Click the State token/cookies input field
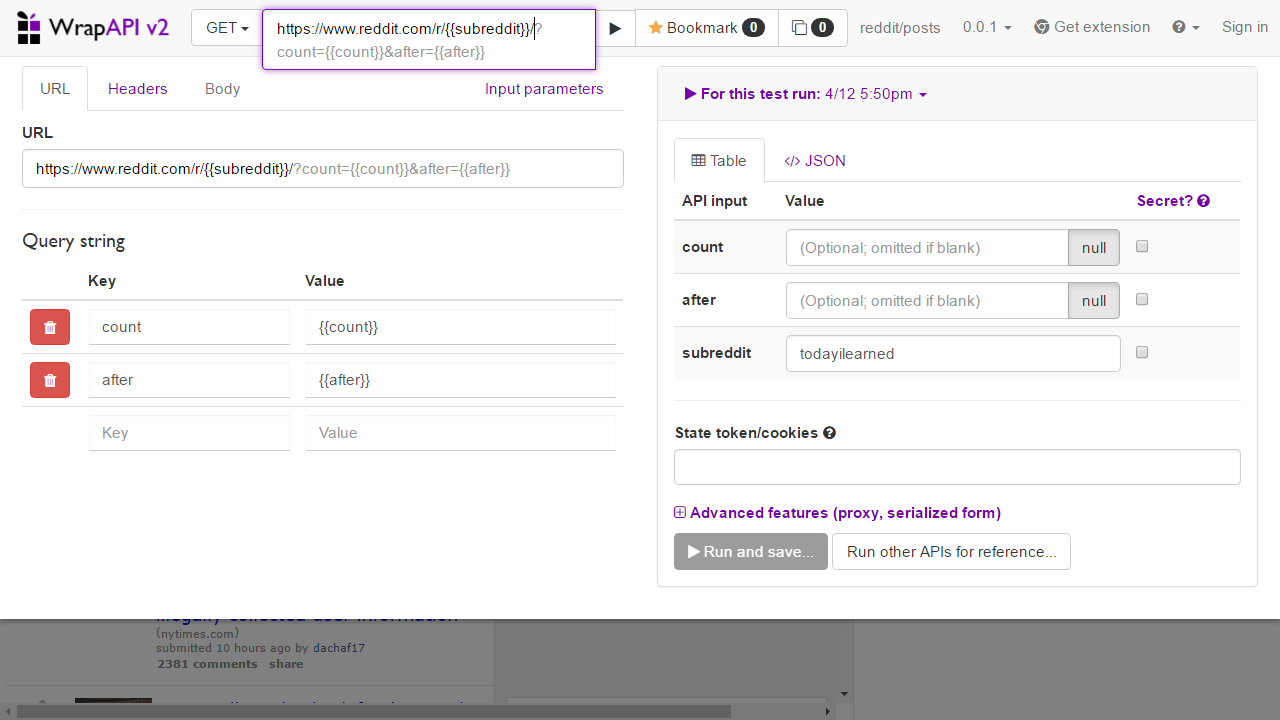The width and height of the screenshot is (1280, 720). click(957, 467)
